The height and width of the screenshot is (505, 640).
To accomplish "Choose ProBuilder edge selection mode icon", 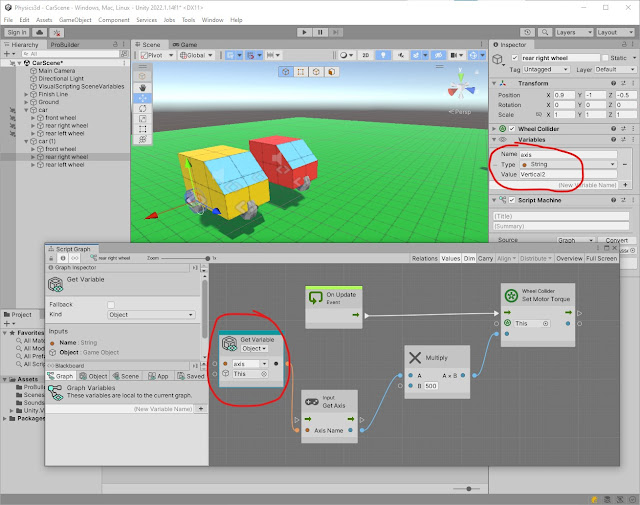I will (x=316, y=72).
